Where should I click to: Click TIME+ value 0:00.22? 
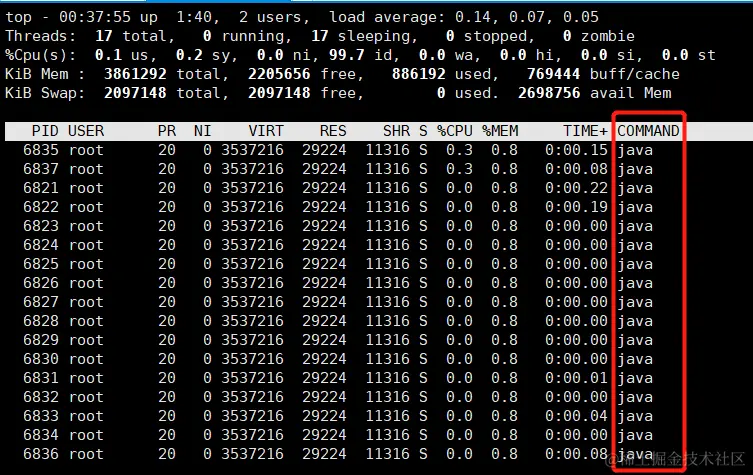point(576,188)
